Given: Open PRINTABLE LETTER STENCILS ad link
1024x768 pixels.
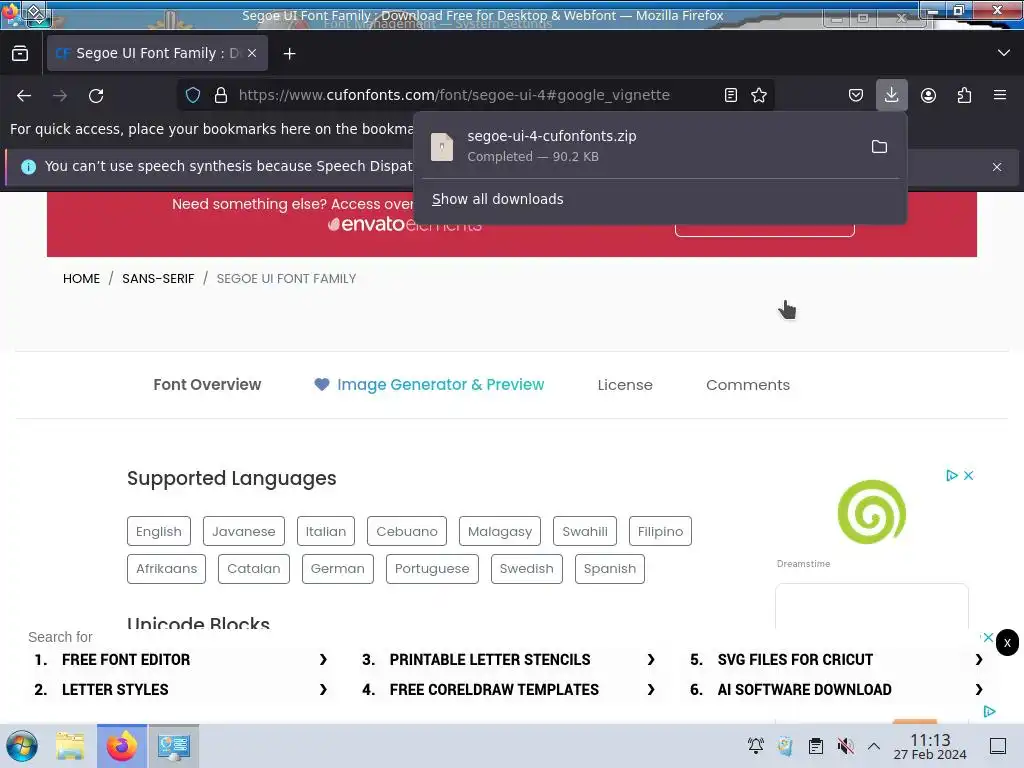Looking at the screenshot, I should [509, 660].
